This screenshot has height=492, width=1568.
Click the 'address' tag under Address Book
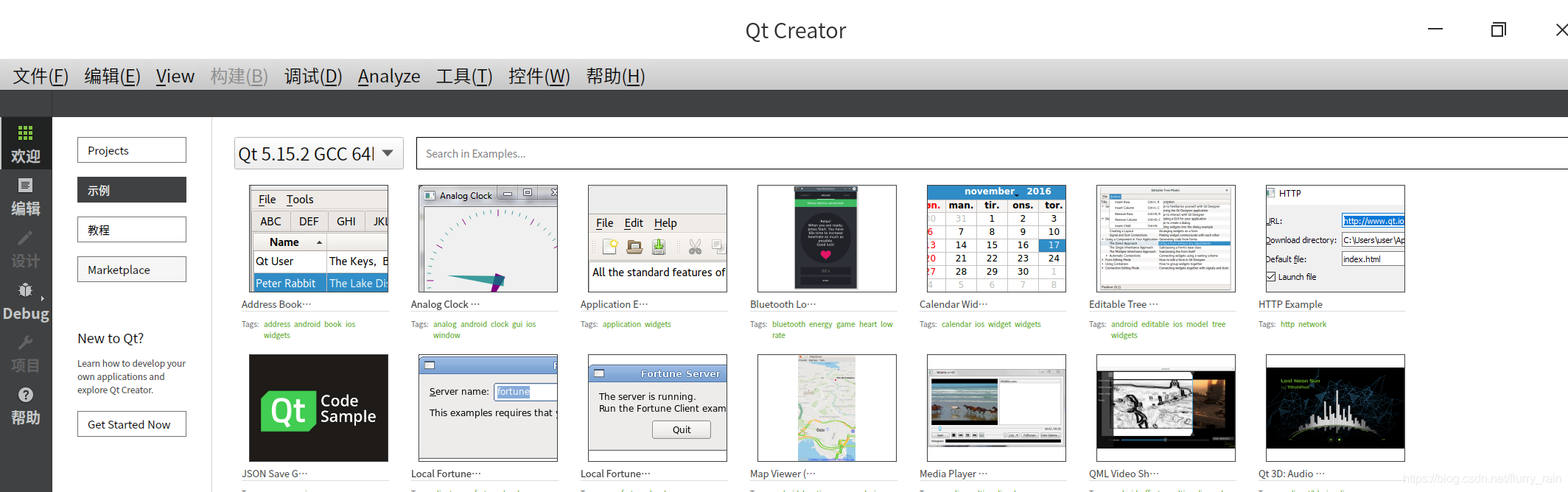pyautogui.click(x=277, y=324)
